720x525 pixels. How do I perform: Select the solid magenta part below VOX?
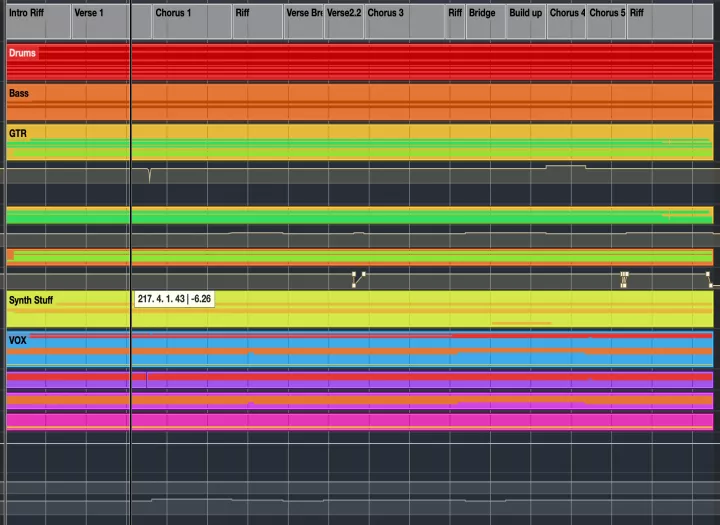pyautogui.click(x=360, y=421)
